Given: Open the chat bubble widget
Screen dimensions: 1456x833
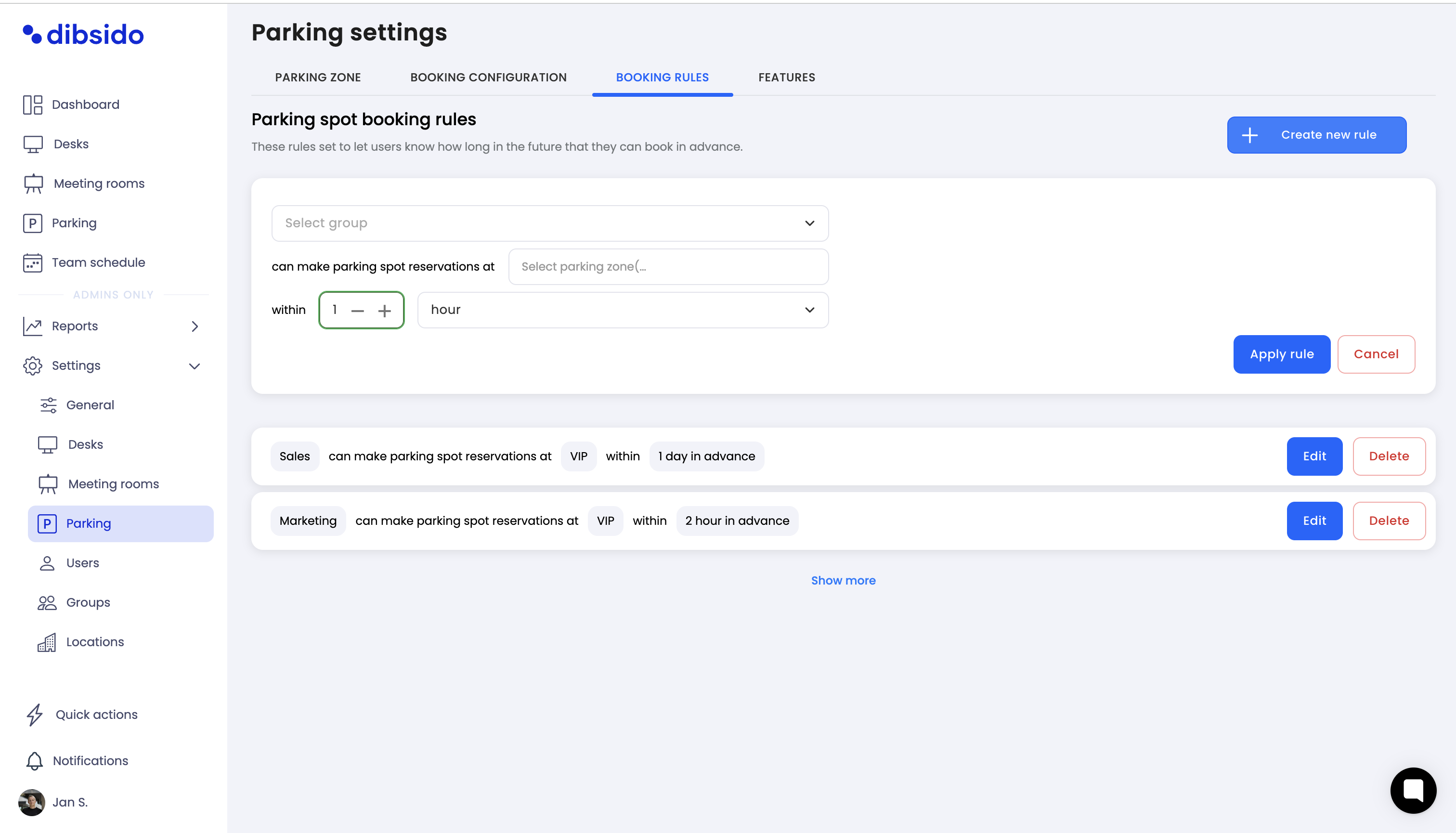Looking at the screenshot, I should pyautogui.click(x=1413, y=790).
